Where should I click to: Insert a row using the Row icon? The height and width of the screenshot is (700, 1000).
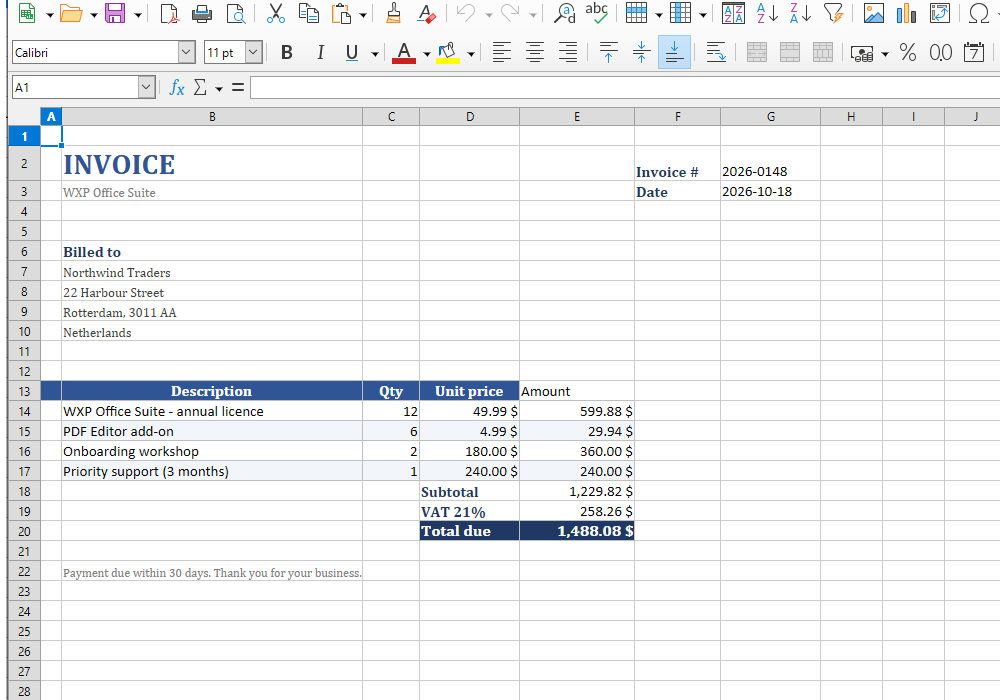pos(636,13)
